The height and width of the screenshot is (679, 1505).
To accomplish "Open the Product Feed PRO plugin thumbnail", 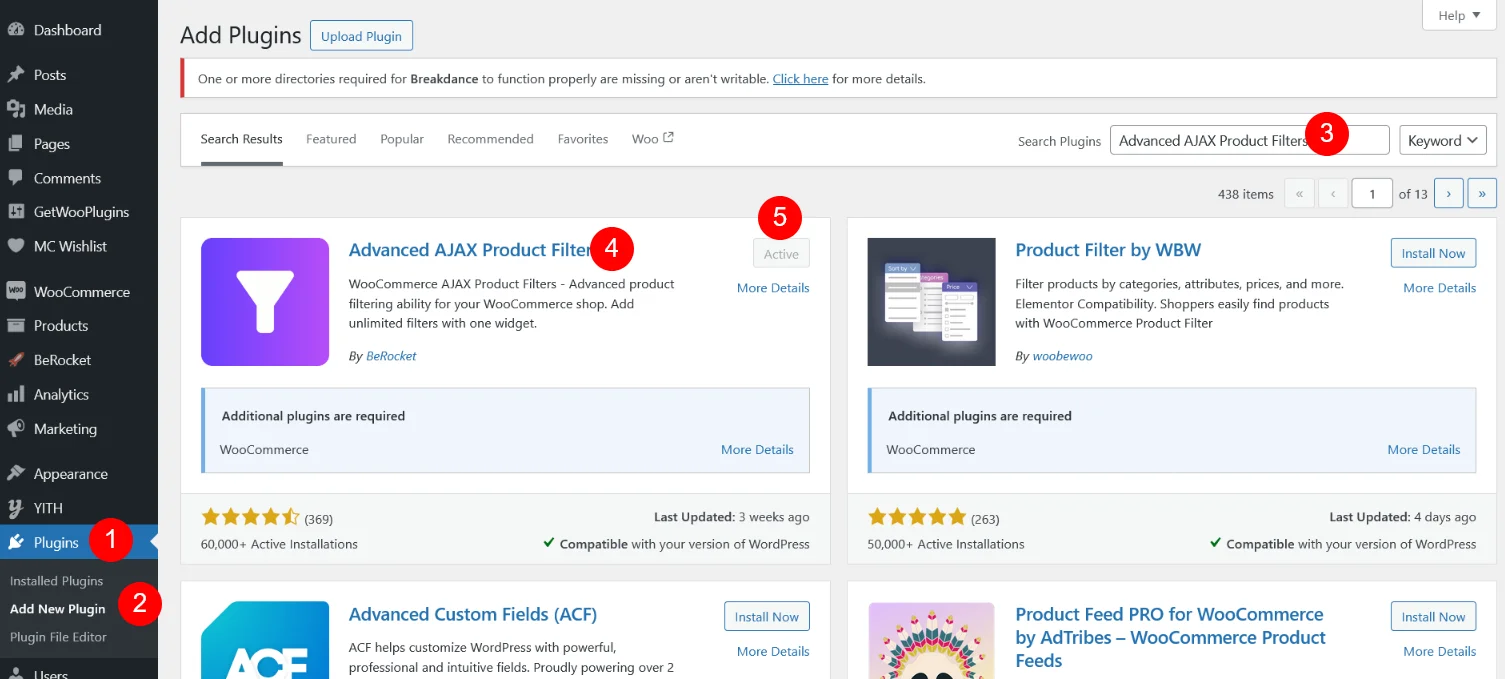I will tap(931, 640).
